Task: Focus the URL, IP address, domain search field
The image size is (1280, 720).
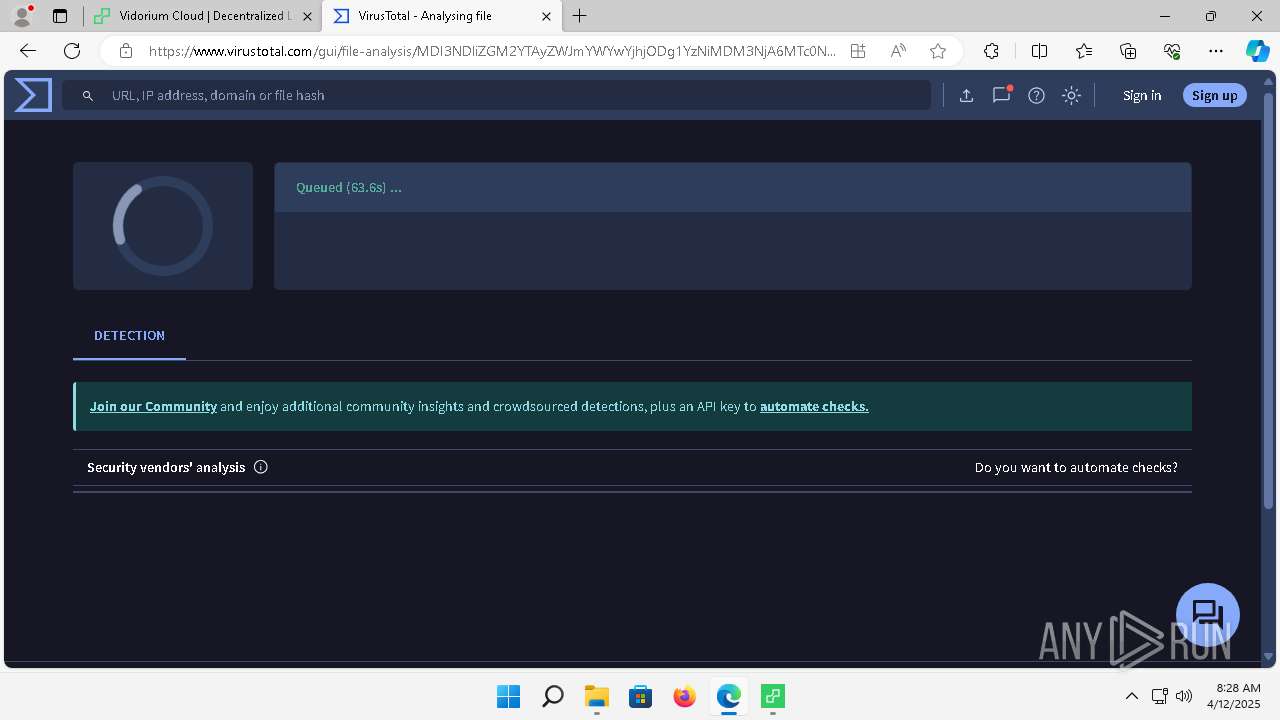Action: 497,96
